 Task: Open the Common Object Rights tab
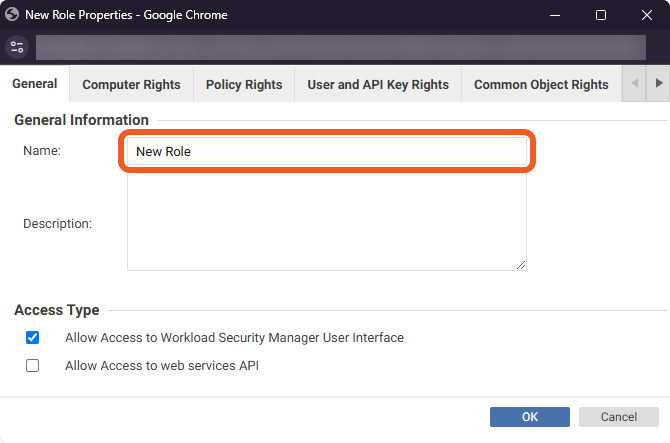click(541, 85)
